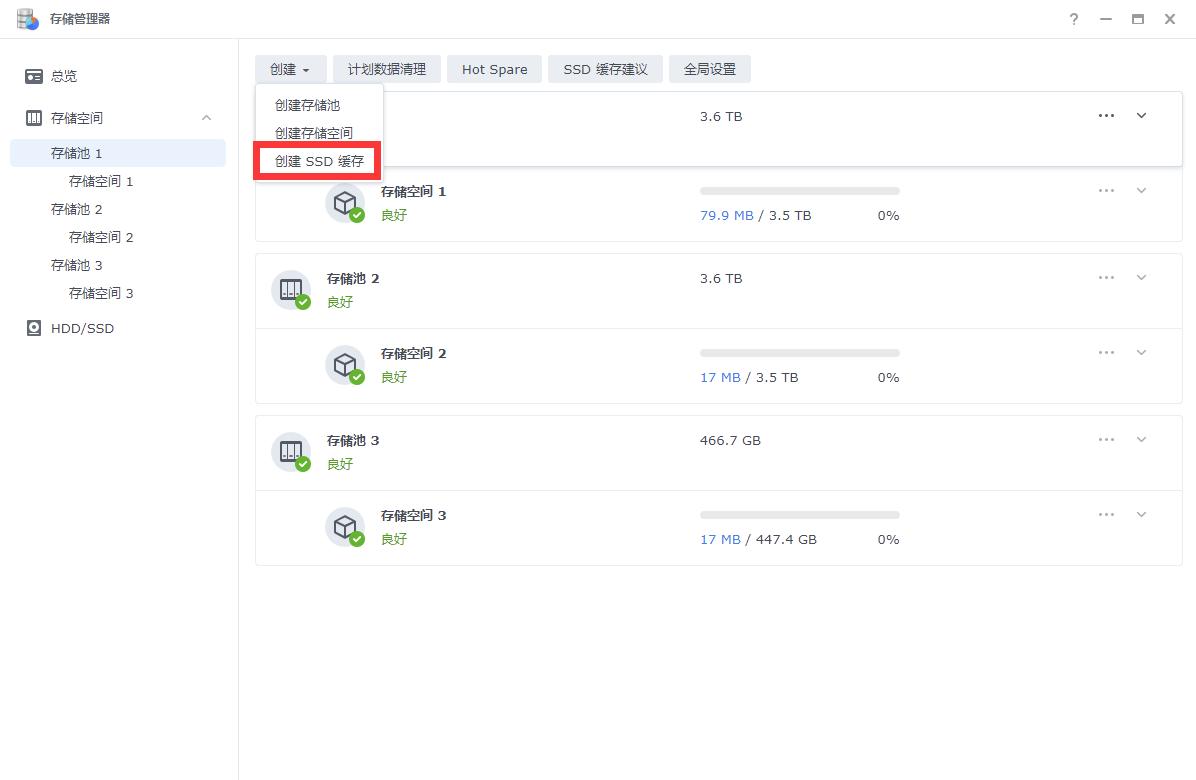
Task: Click the 存储池 3 pool icon
Action: pyautogui.click(x=291, y=451)
